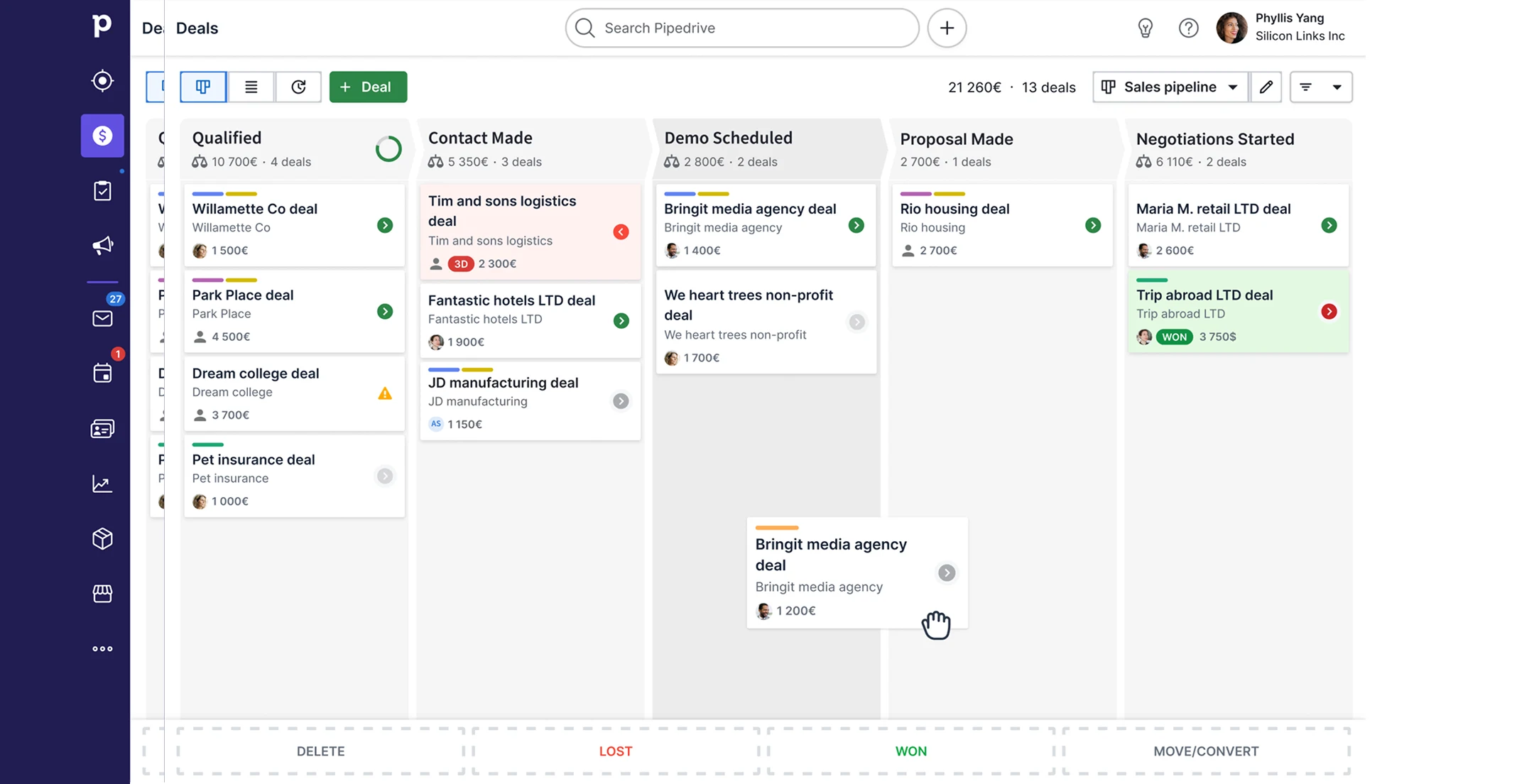Click the MOVE/CONVERT drop zone

1206,751
